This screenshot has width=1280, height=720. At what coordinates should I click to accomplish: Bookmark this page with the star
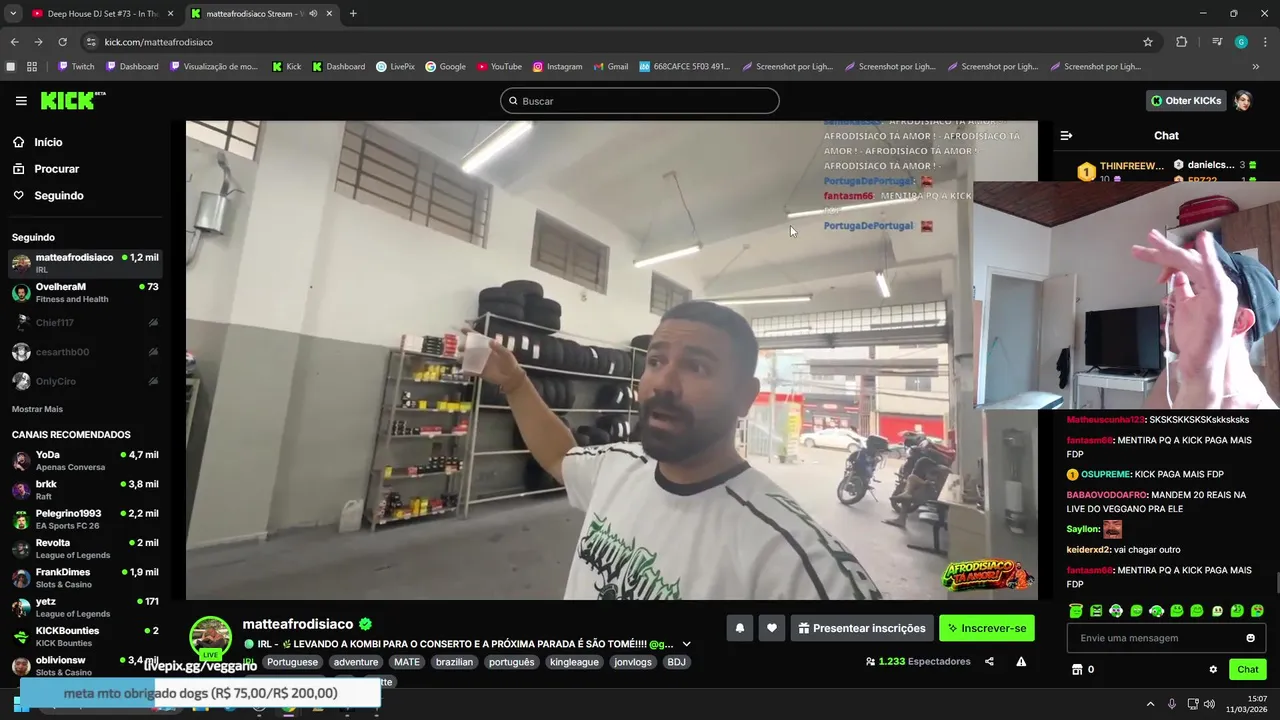pyautogui.click(x=1148, y=42)
